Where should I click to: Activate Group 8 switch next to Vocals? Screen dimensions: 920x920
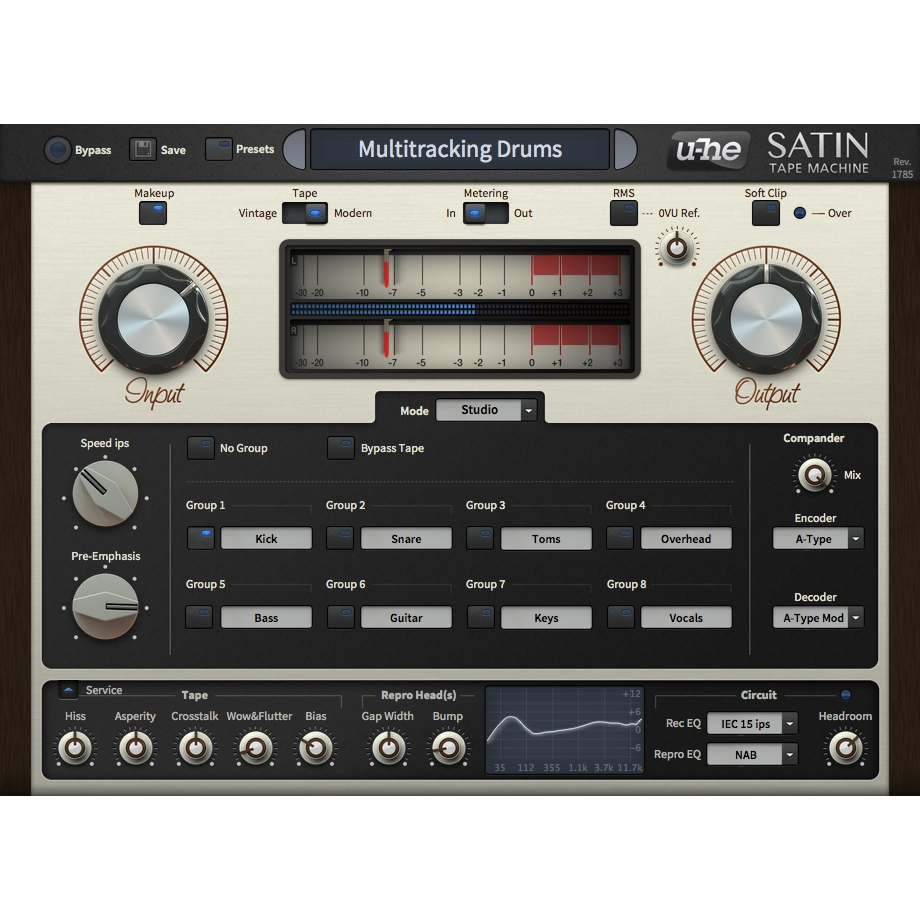[621, 617]
